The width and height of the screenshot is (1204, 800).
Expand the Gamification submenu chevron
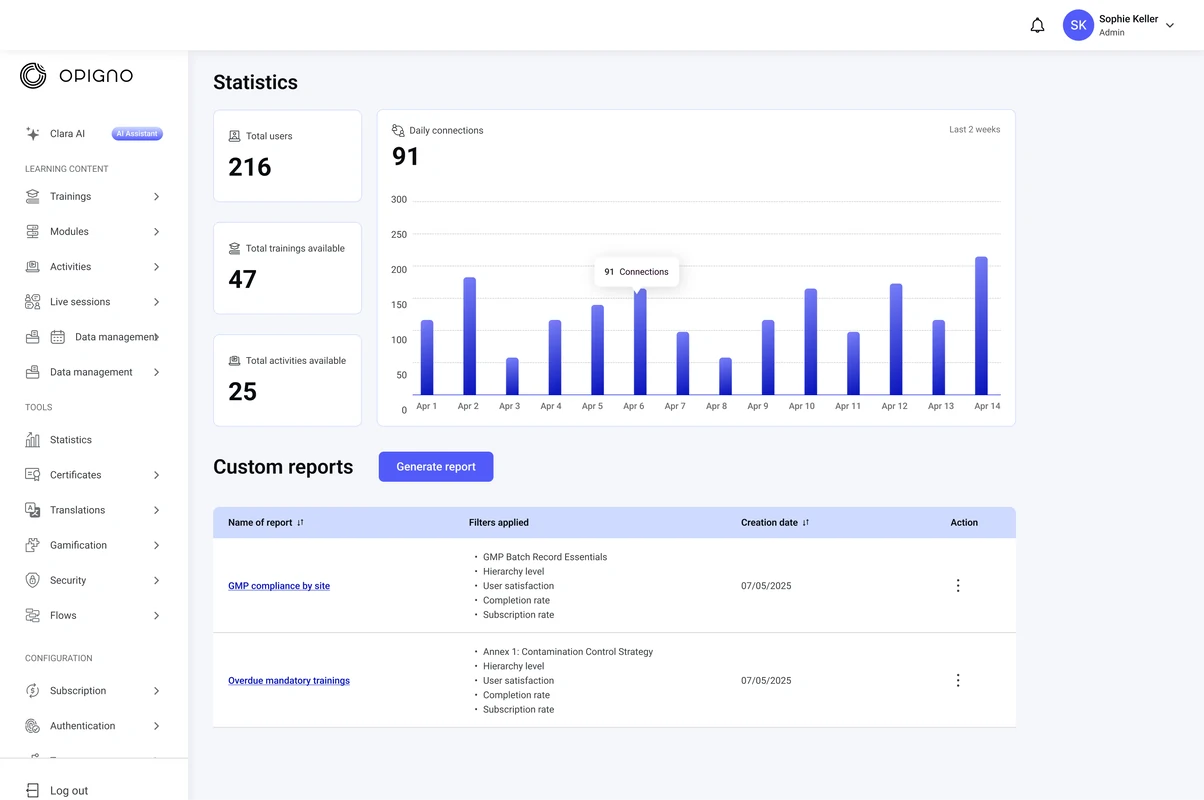[156, 545]
